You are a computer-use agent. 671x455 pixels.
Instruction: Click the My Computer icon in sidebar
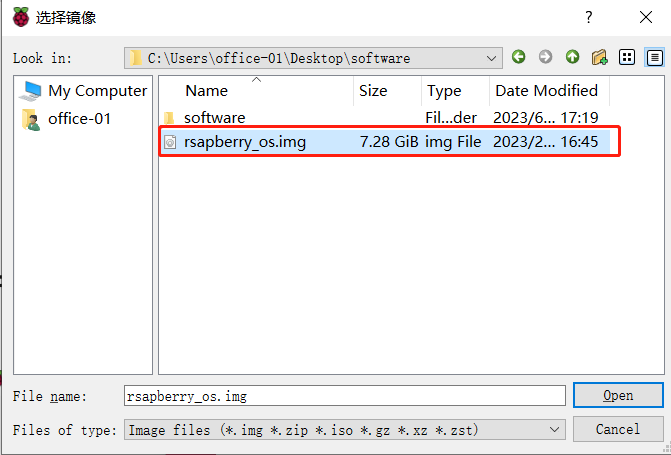click(x=30, y=91)
